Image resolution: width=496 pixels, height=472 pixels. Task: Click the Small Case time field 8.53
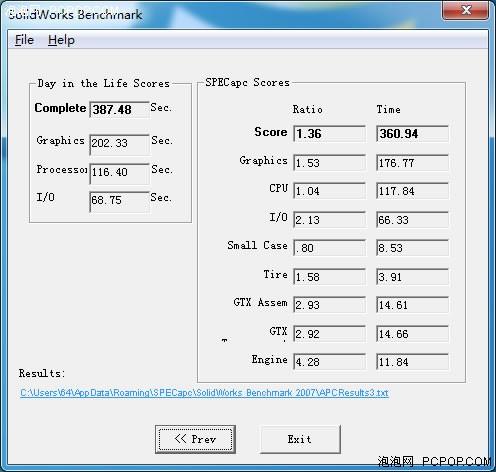click(412, 248)
